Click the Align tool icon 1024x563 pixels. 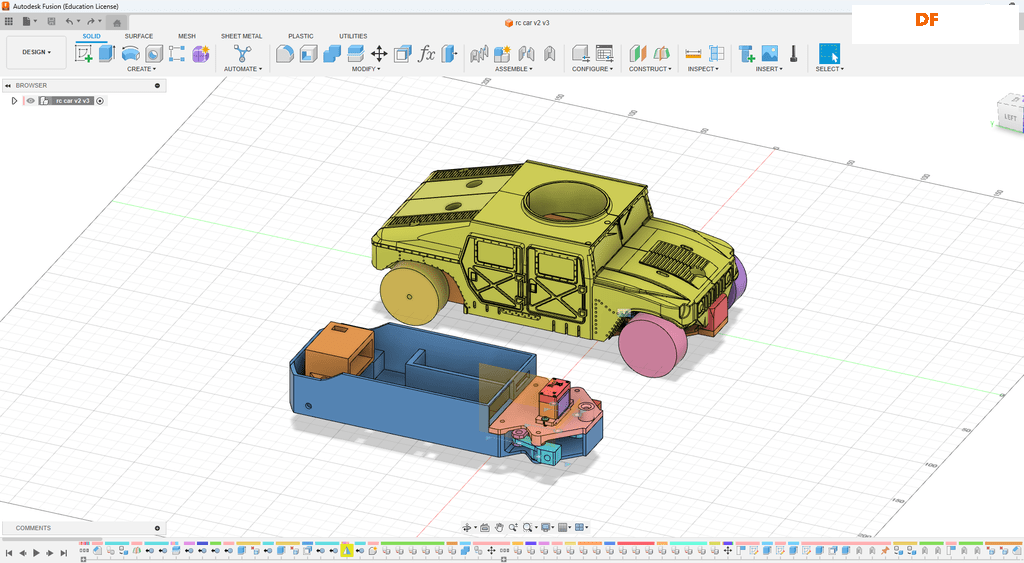tap(403, 54)
